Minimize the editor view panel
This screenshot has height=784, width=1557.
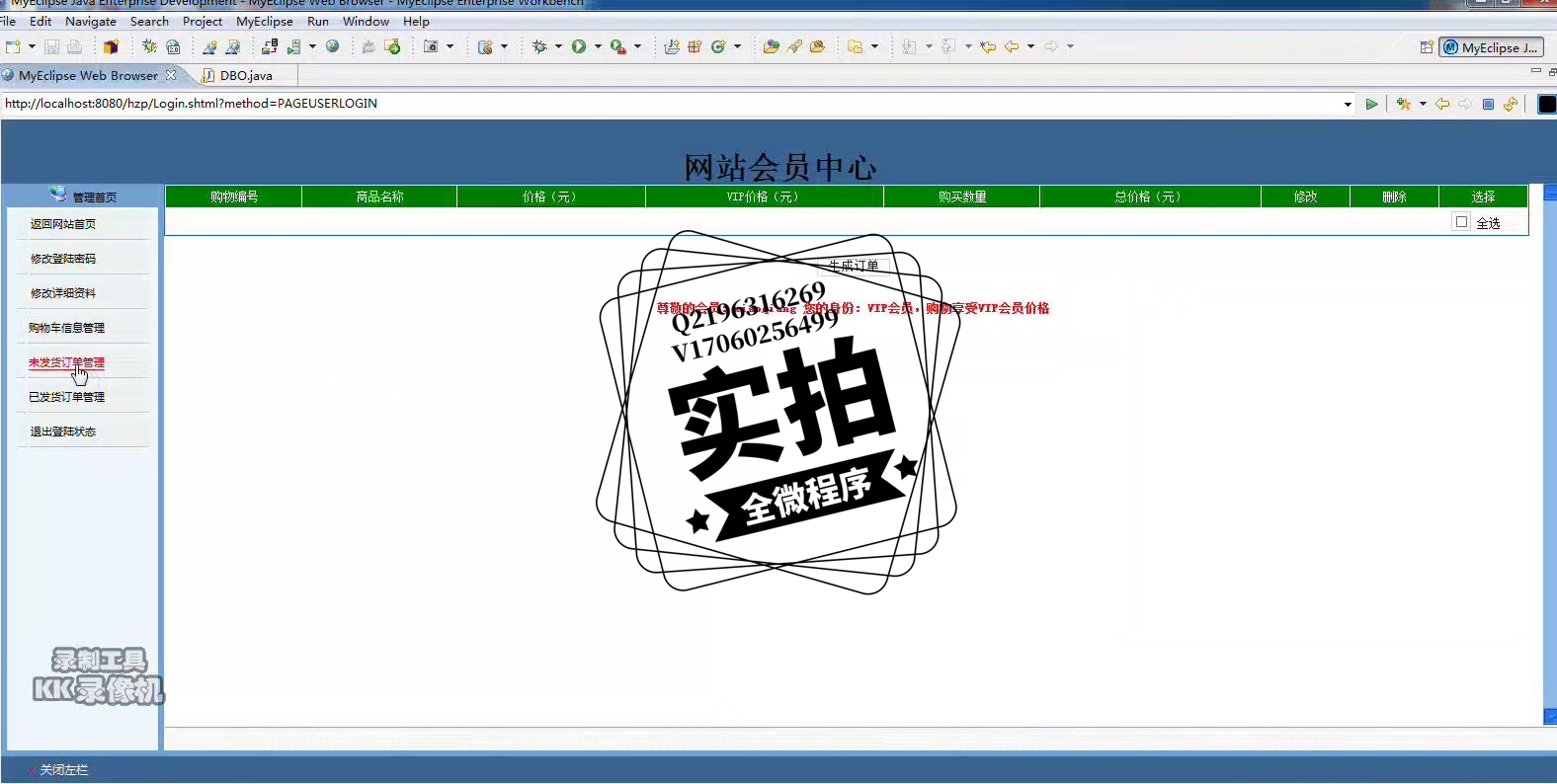pyautogui.click(x=1535, y=72)
